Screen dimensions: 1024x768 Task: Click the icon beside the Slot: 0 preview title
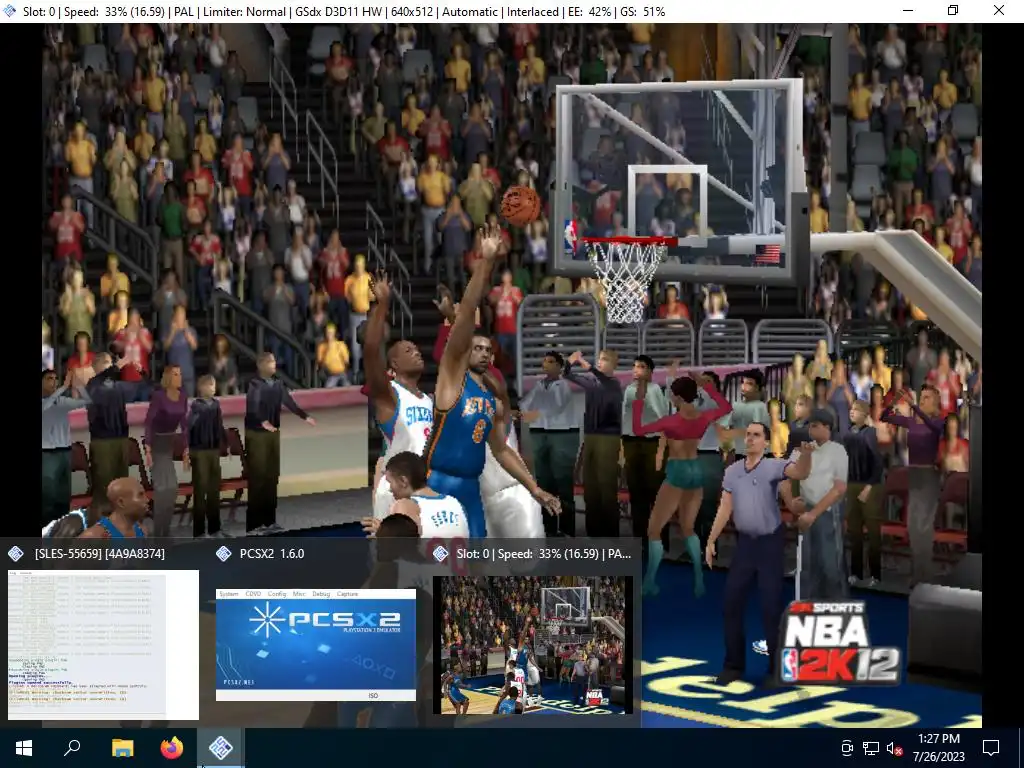440,554
